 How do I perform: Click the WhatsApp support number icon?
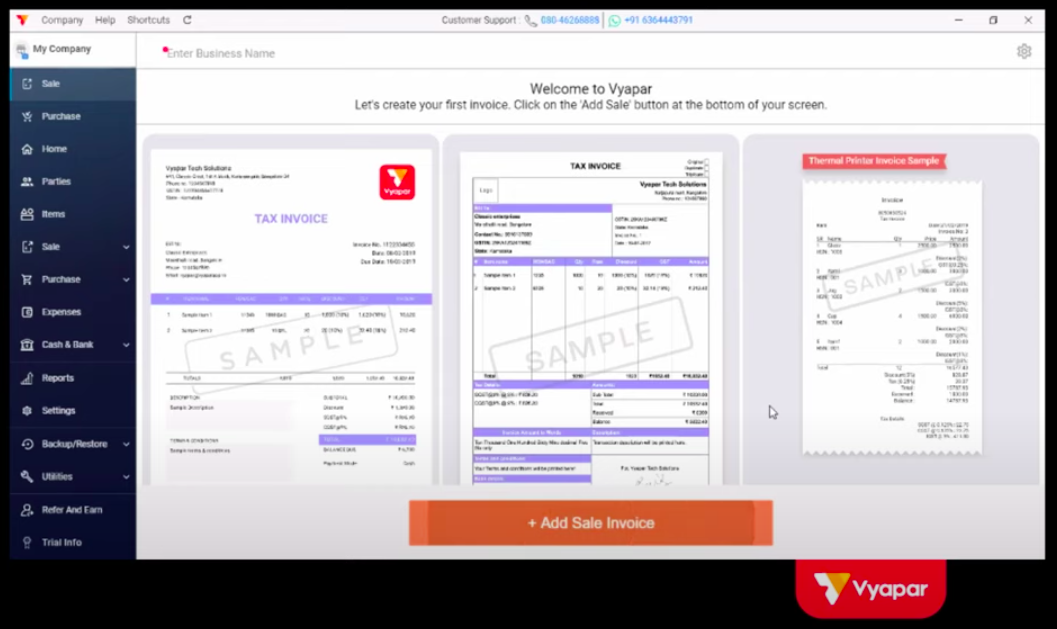pyautogui.click(x=614, y=20)
